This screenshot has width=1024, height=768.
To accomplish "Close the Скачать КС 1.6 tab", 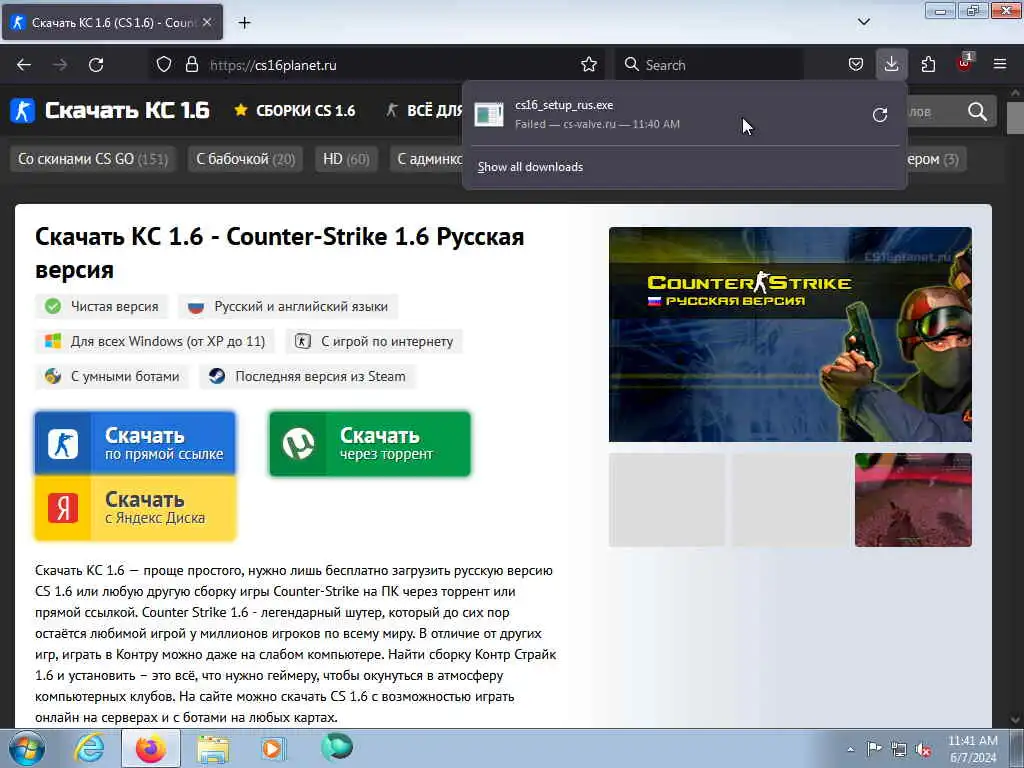I will tap(206, 22).
